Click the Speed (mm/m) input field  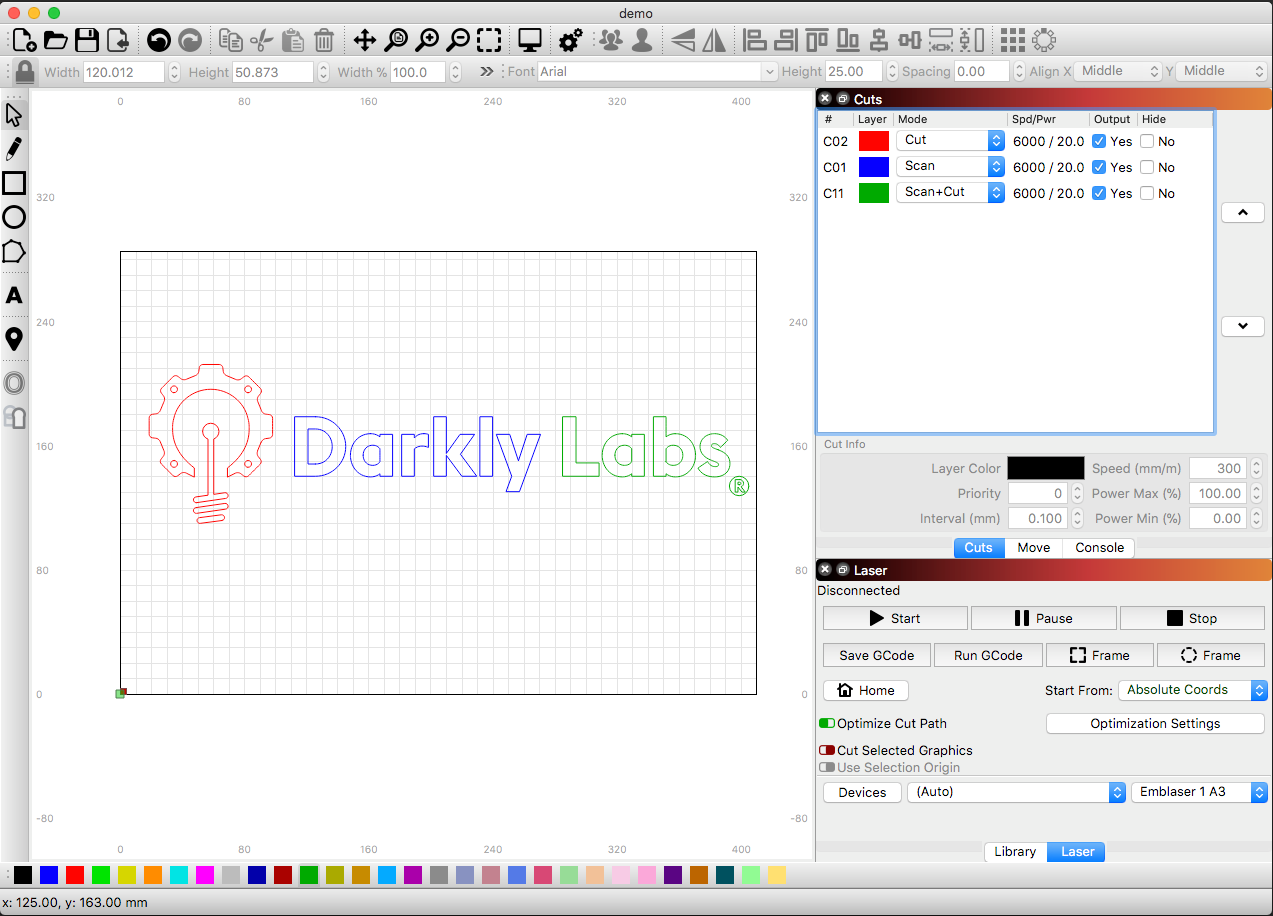1216,468
